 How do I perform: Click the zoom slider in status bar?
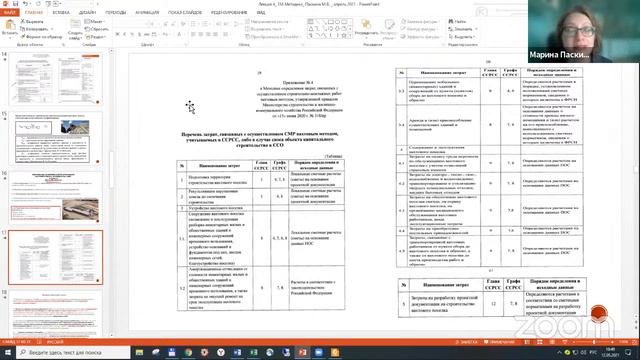tap(593, 342)
